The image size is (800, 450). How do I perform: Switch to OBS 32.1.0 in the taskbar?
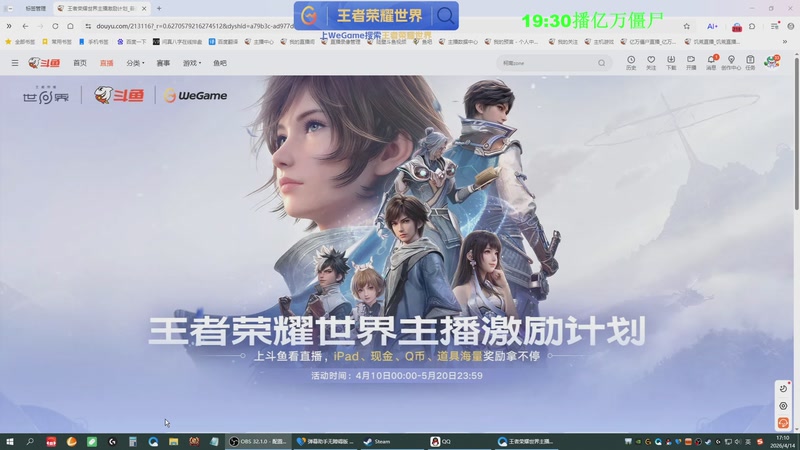tap(258, 442)
